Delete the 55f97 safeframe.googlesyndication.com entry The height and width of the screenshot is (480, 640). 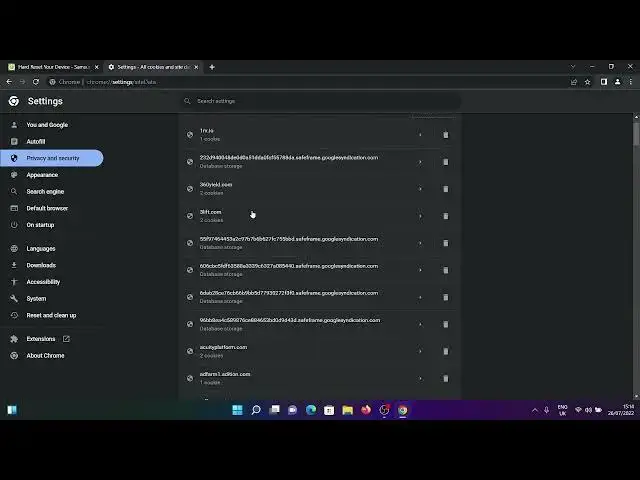(446, 243)
